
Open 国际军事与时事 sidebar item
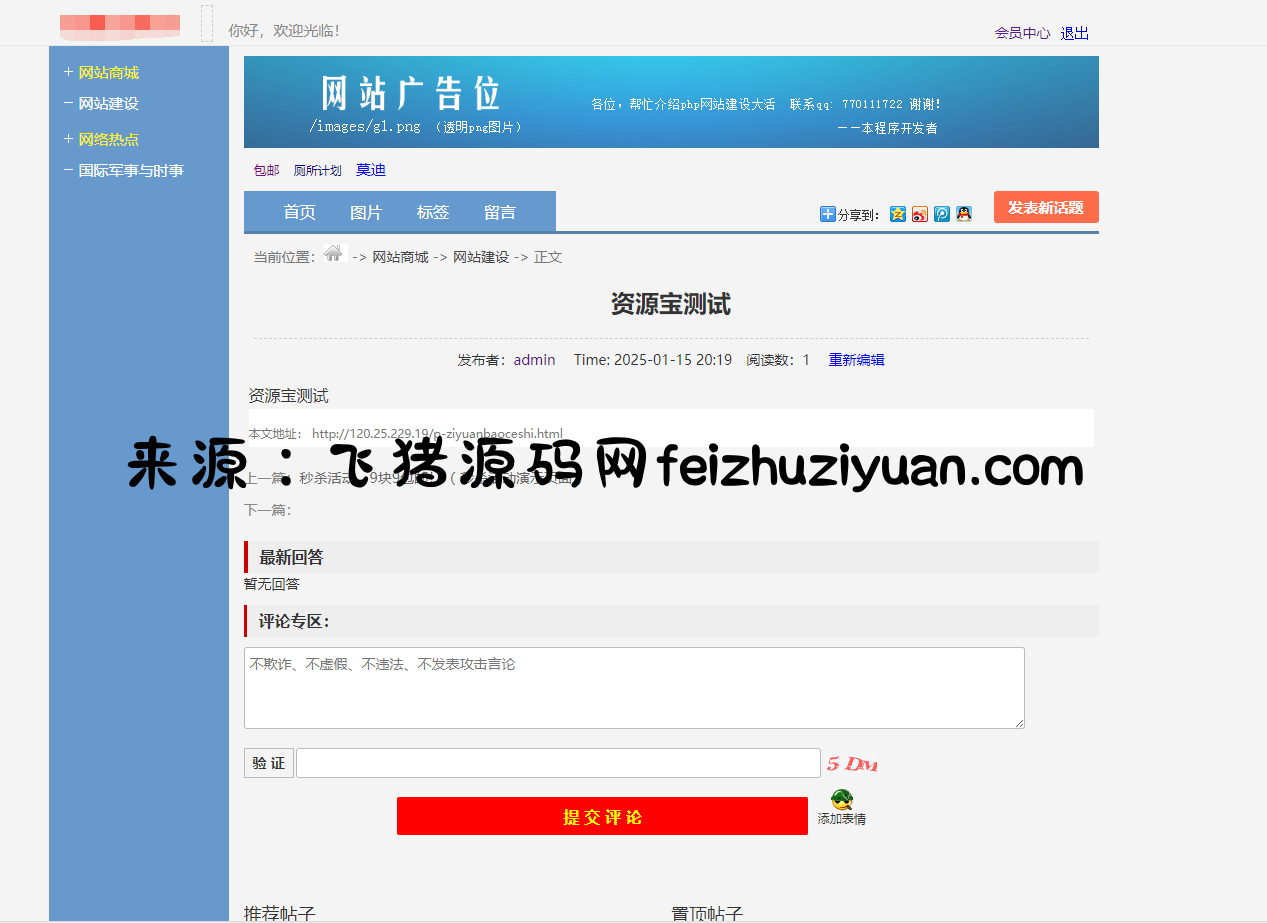tap(130, 170)
